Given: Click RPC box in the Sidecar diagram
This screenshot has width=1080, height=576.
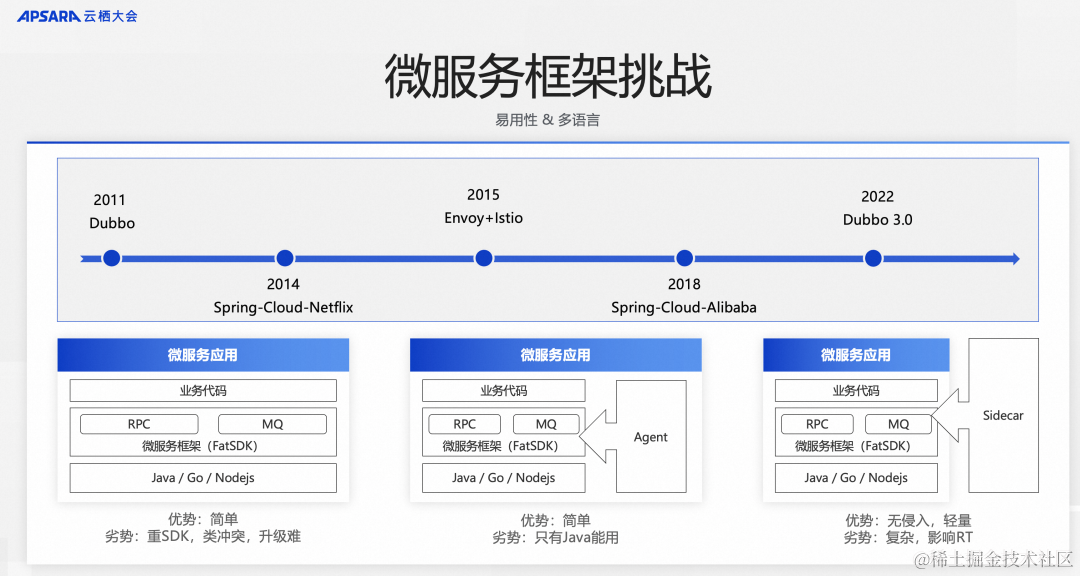Looking at the screenshot, I should [x=817, y=424].
